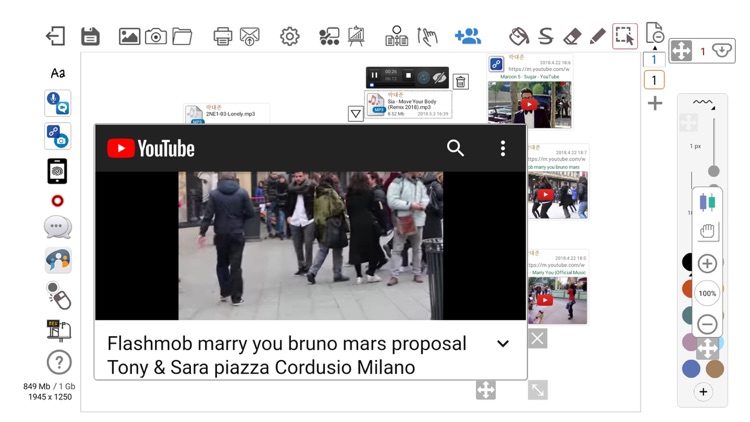This screenshot has height=422, width=750.
Task: Click the person reading books icon
Action: pos(397,36)
